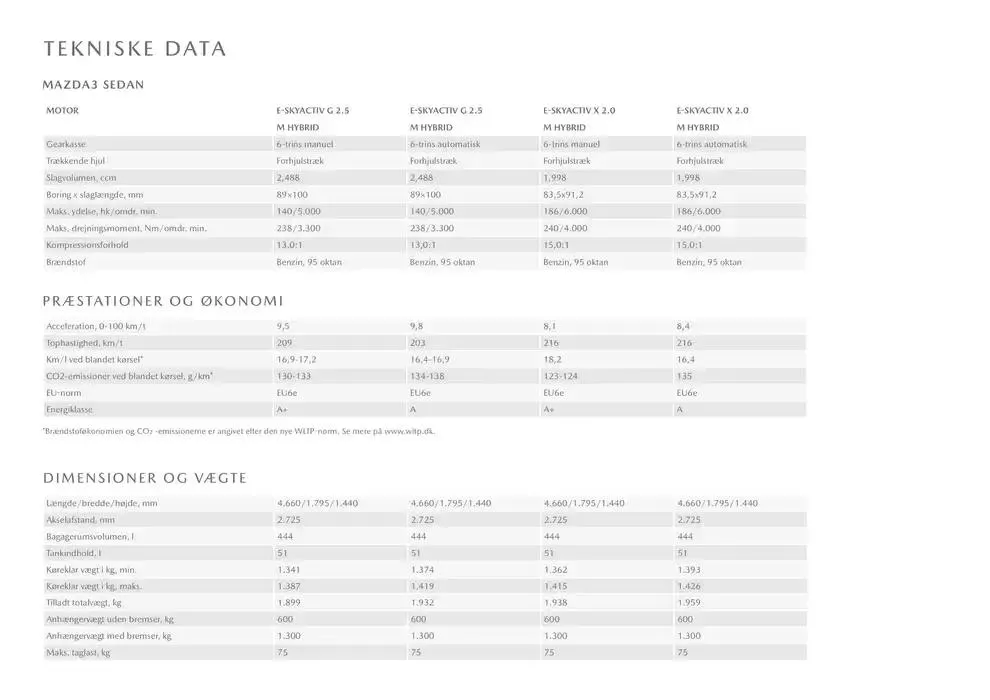The image size is (990, 700).
Task: Click the Tilladt totalvægt, kg row label
Action: click(84, 603)
